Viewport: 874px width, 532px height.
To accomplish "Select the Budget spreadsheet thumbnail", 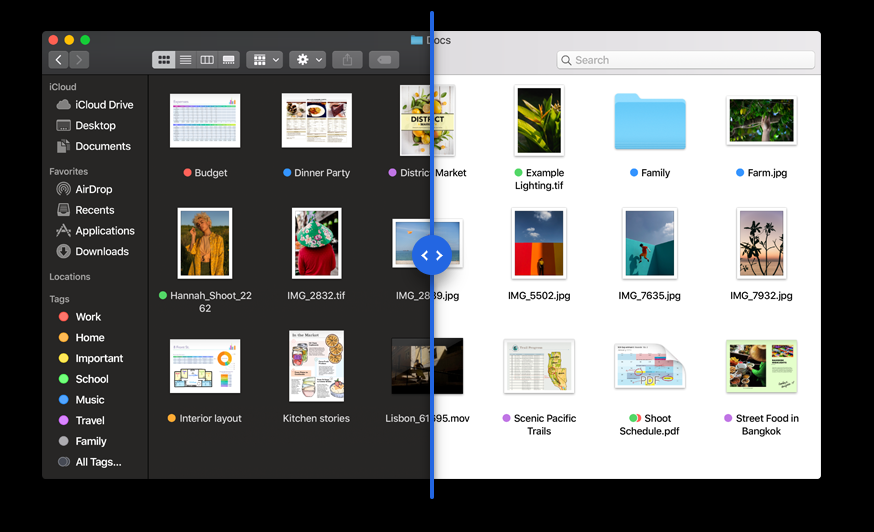I will pos(205,121).
